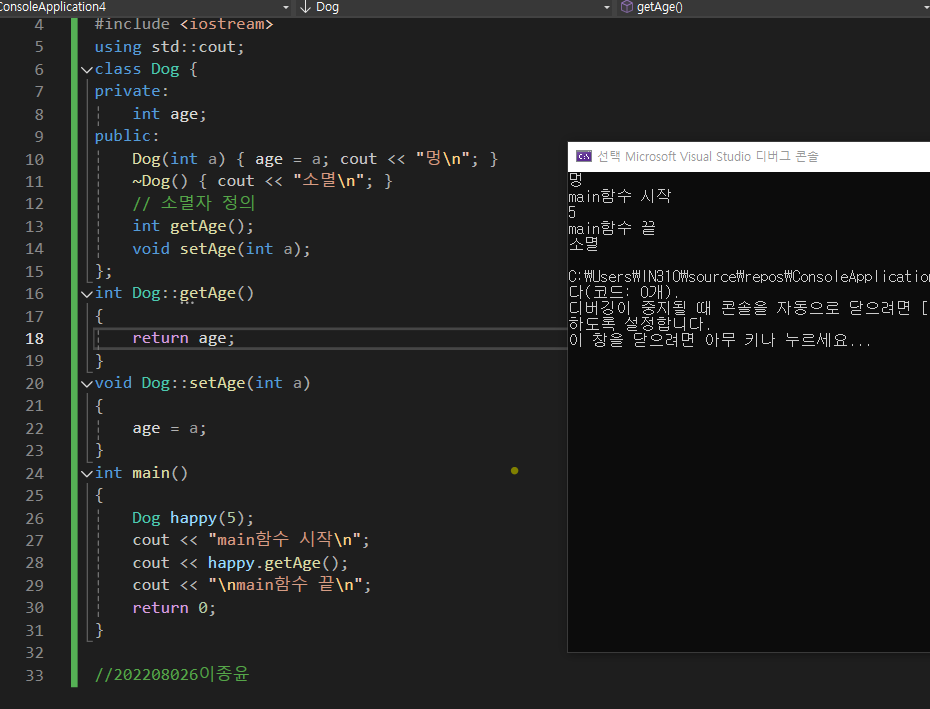The image size is (930, 709).
Task: Click the comment '// 소멸자 정의'
Action: [x=193, y=203]
